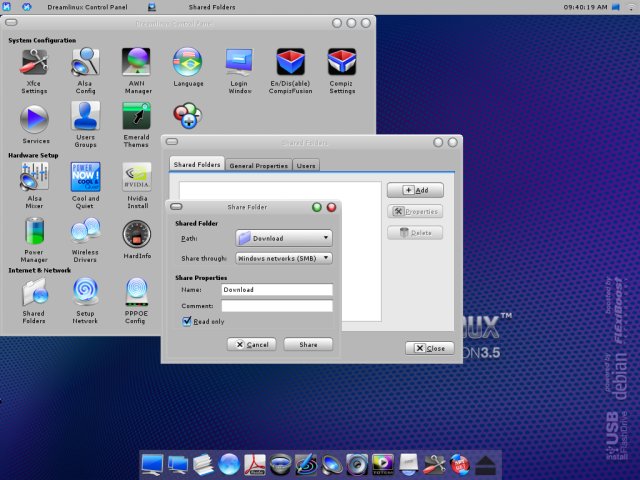Click Dreamlinux Control Panel taskbar entry
The height and width of the screenshot is (480, 640).
(x=87, y=7)
